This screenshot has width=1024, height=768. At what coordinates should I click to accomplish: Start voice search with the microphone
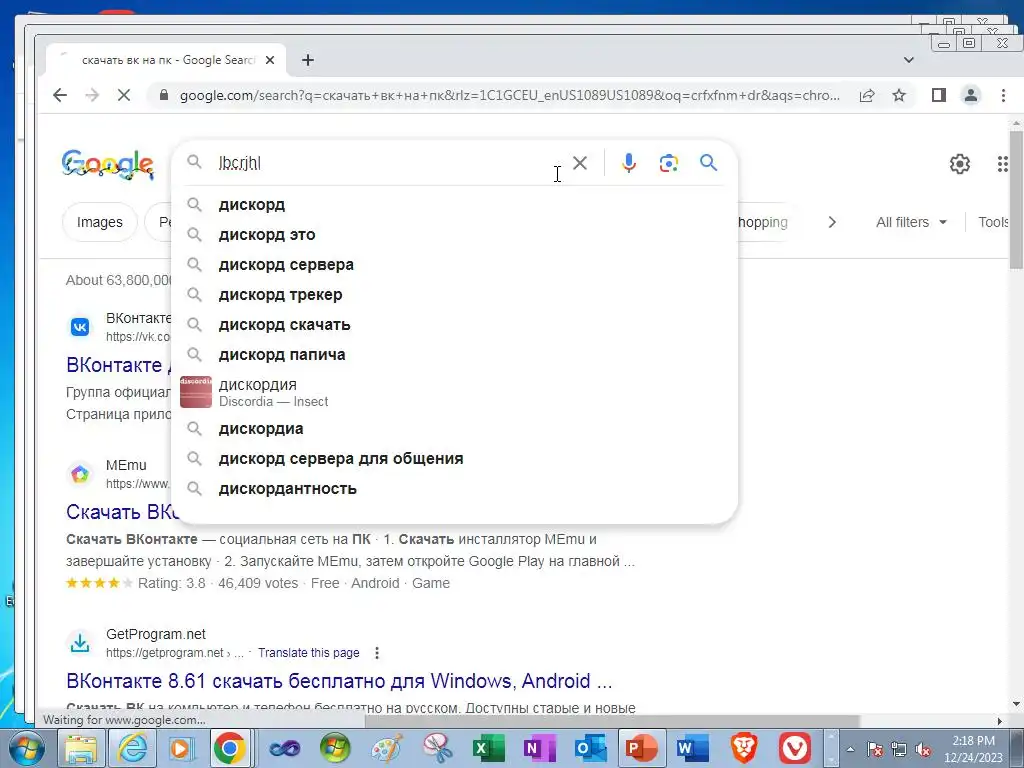coord(629,163)
